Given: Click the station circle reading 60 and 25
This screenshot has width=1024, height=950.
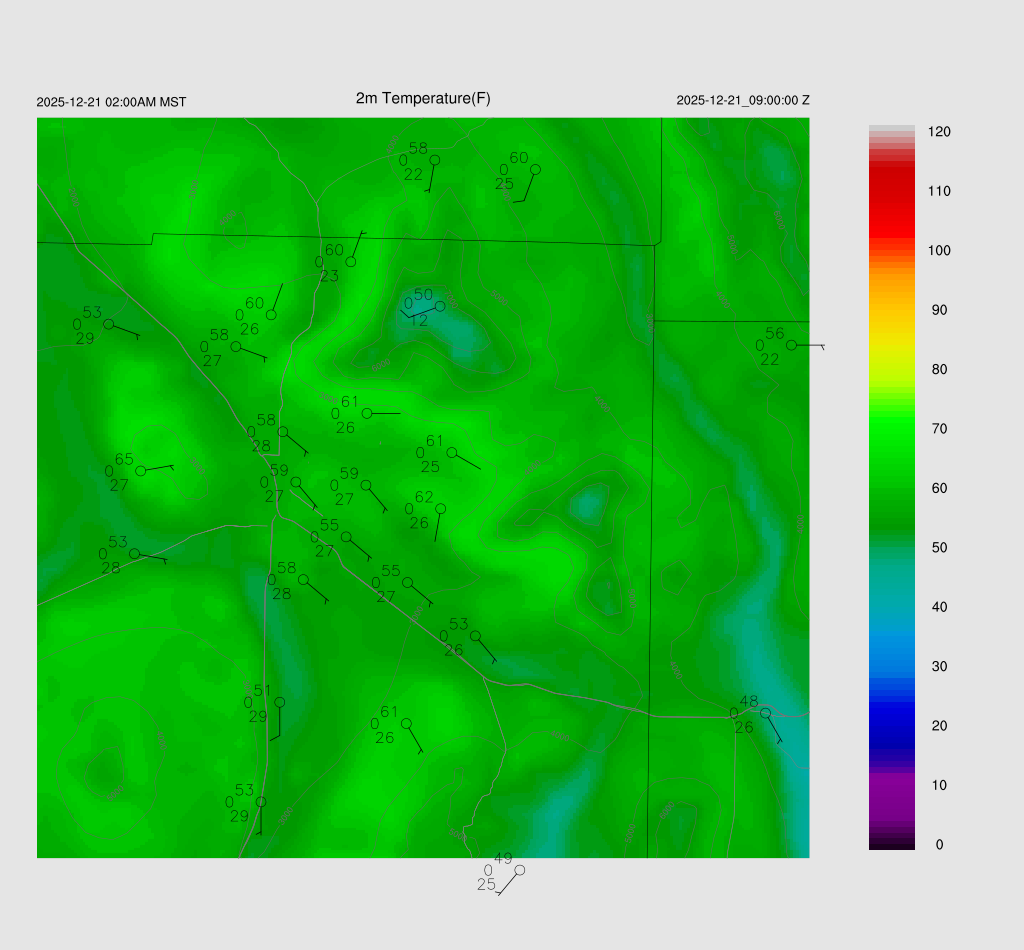Looking at the screenshot, I should [535, 169].
